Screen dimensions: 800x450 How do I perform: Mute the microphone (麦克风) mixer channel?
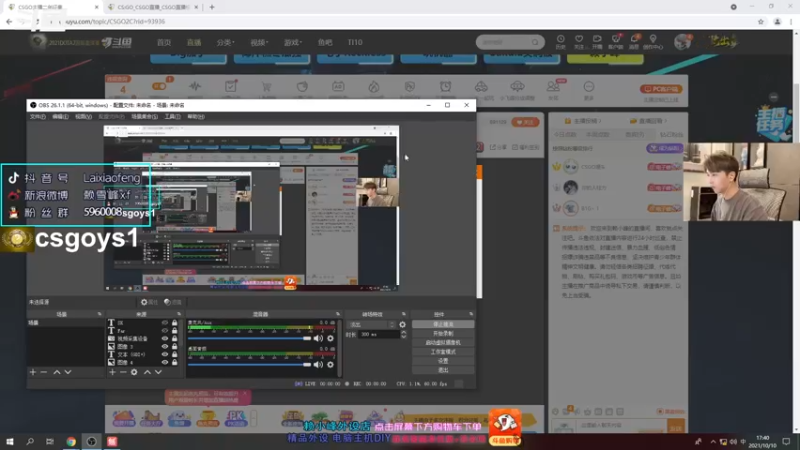[318, 338]
